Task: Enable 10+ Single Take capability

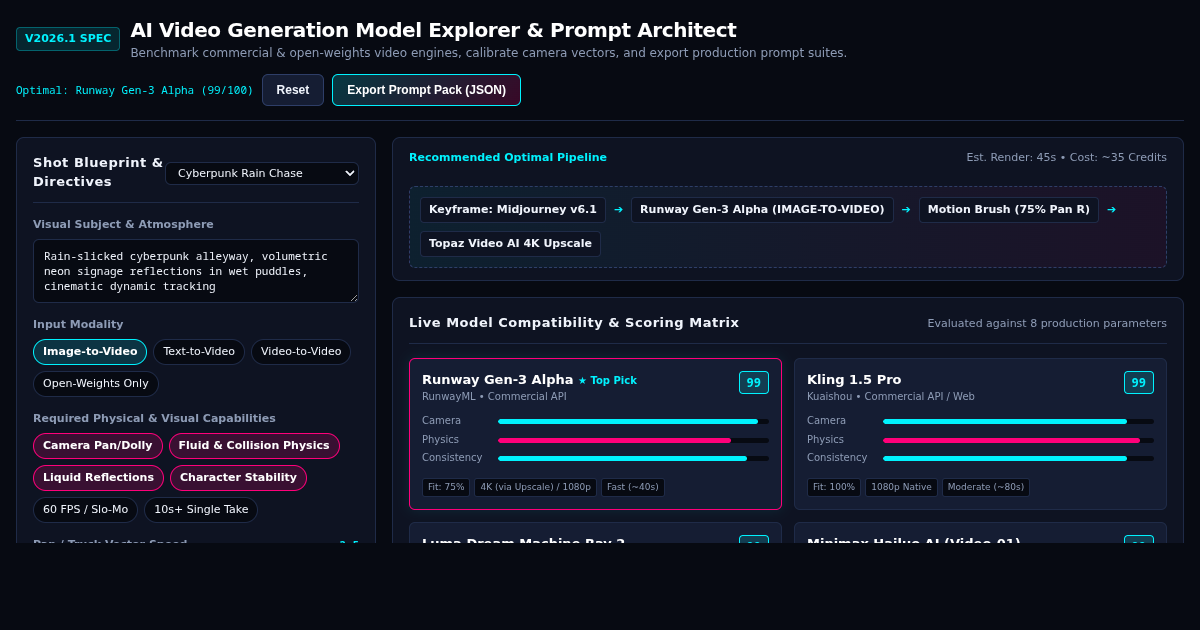Action: tap(201, 510)
